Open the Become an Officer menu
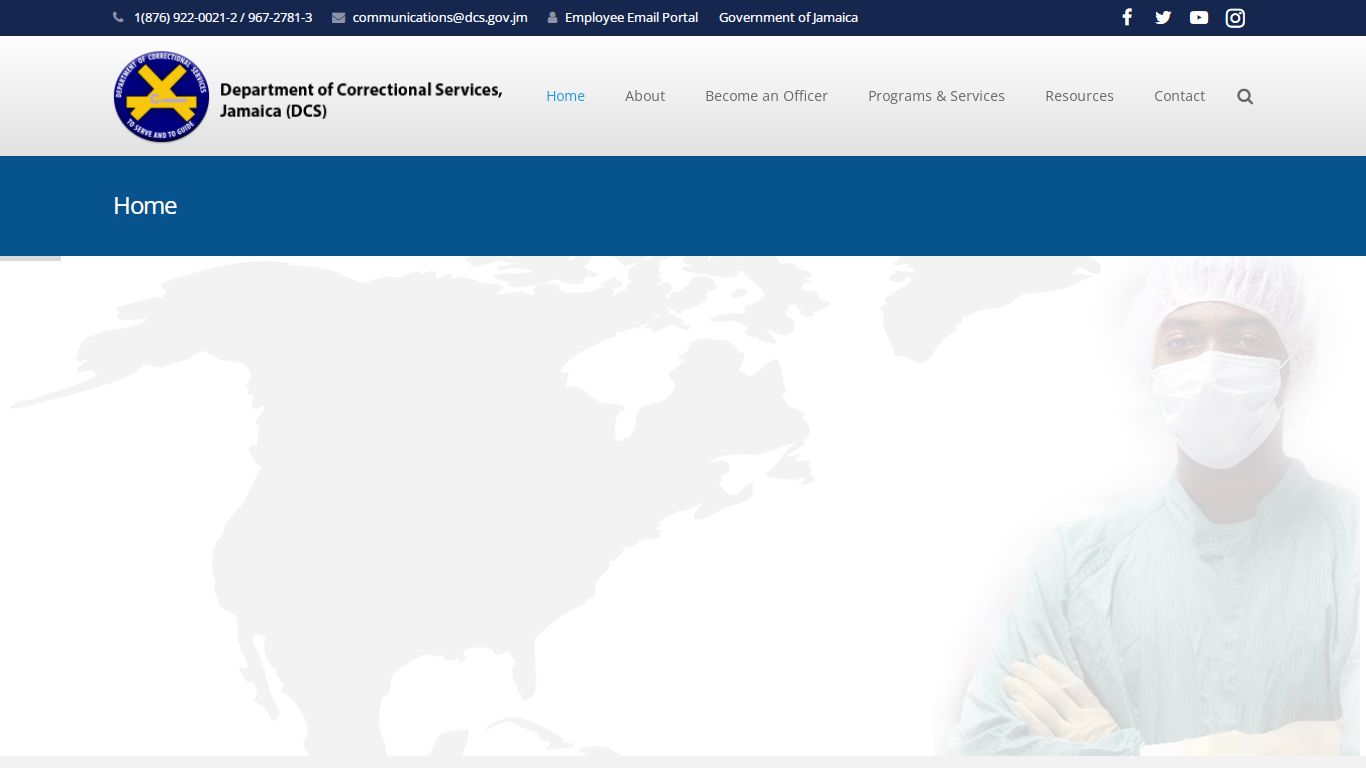Screen dimensions: 1366x768 [x=766, y=96]
